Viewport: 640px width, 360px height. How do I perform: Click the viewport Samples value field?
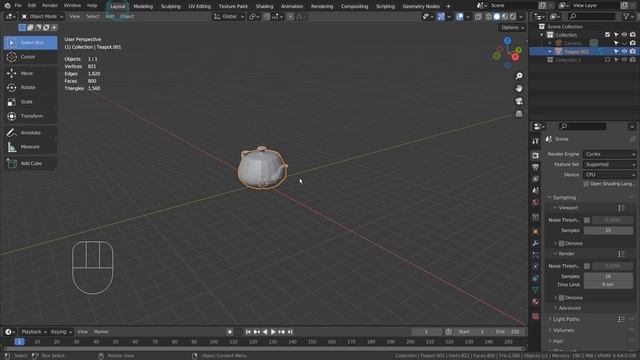[608, 231]
